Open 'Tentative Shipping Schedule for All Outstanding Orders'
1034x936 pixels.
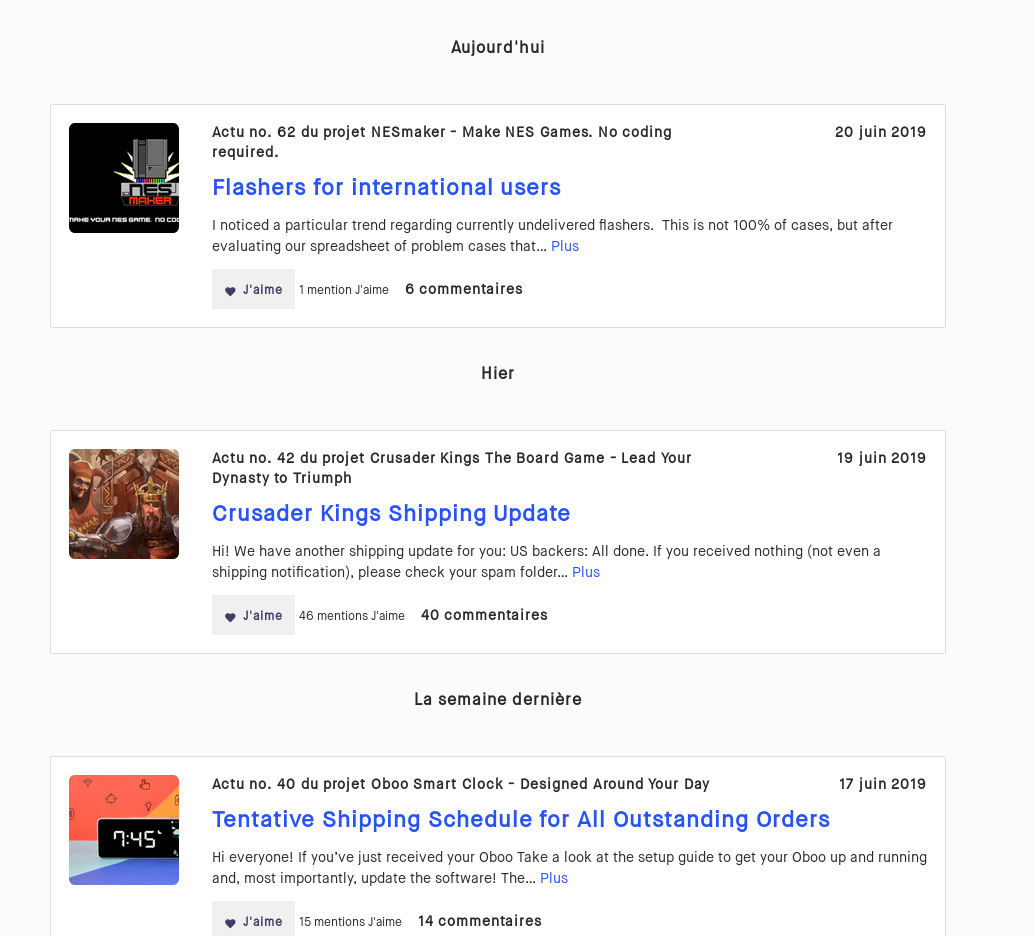521,819
